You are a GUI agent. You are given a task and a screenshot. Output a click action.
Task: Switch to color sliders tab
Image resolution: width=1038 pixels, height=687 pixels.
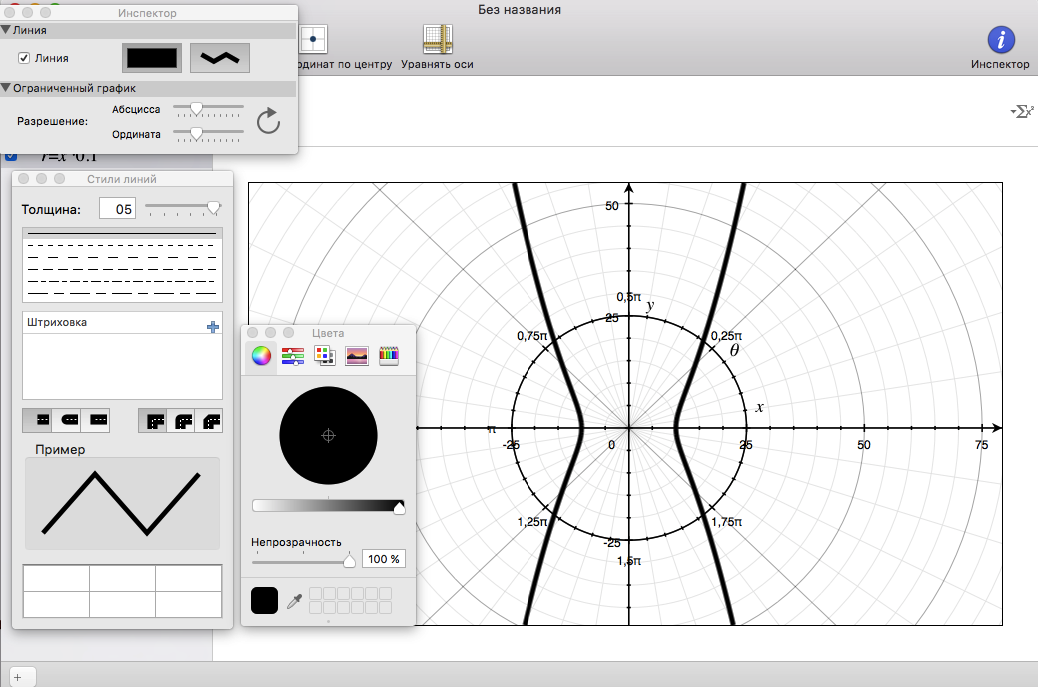click(x=293, y=356)
